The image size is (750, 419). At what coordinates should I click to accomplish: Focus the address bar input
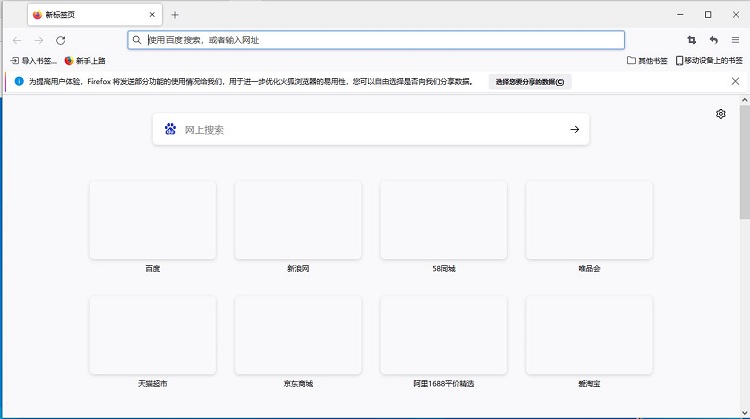tap(376, 40)
